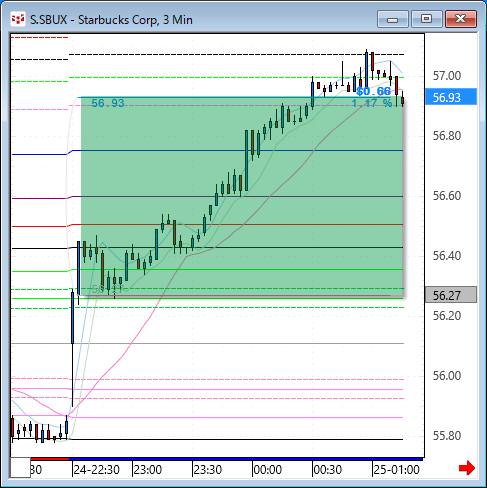The height and width of the screenshot is (488, 487).
Task: Click the 24-22:30 time axis label
Action: [x=97, y=470]
